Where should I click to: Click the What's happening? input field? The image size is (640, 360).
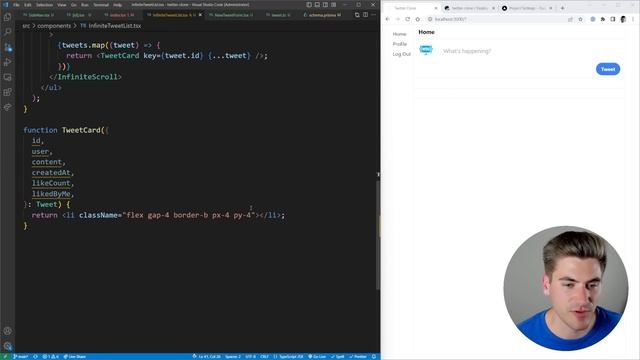(x=531, y=51)
